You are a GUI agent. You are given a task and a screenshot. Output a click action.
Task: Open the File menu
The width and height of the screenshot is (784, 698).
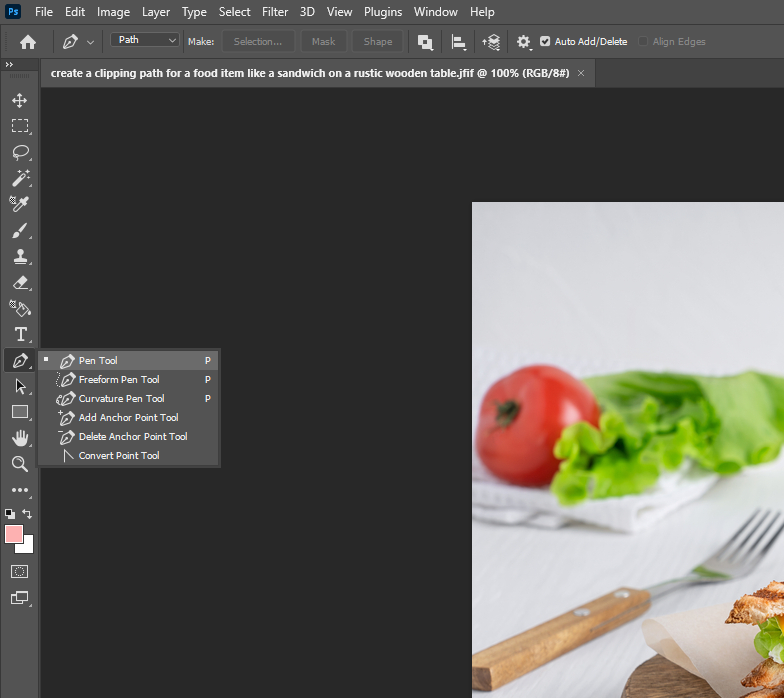point(44,12)
